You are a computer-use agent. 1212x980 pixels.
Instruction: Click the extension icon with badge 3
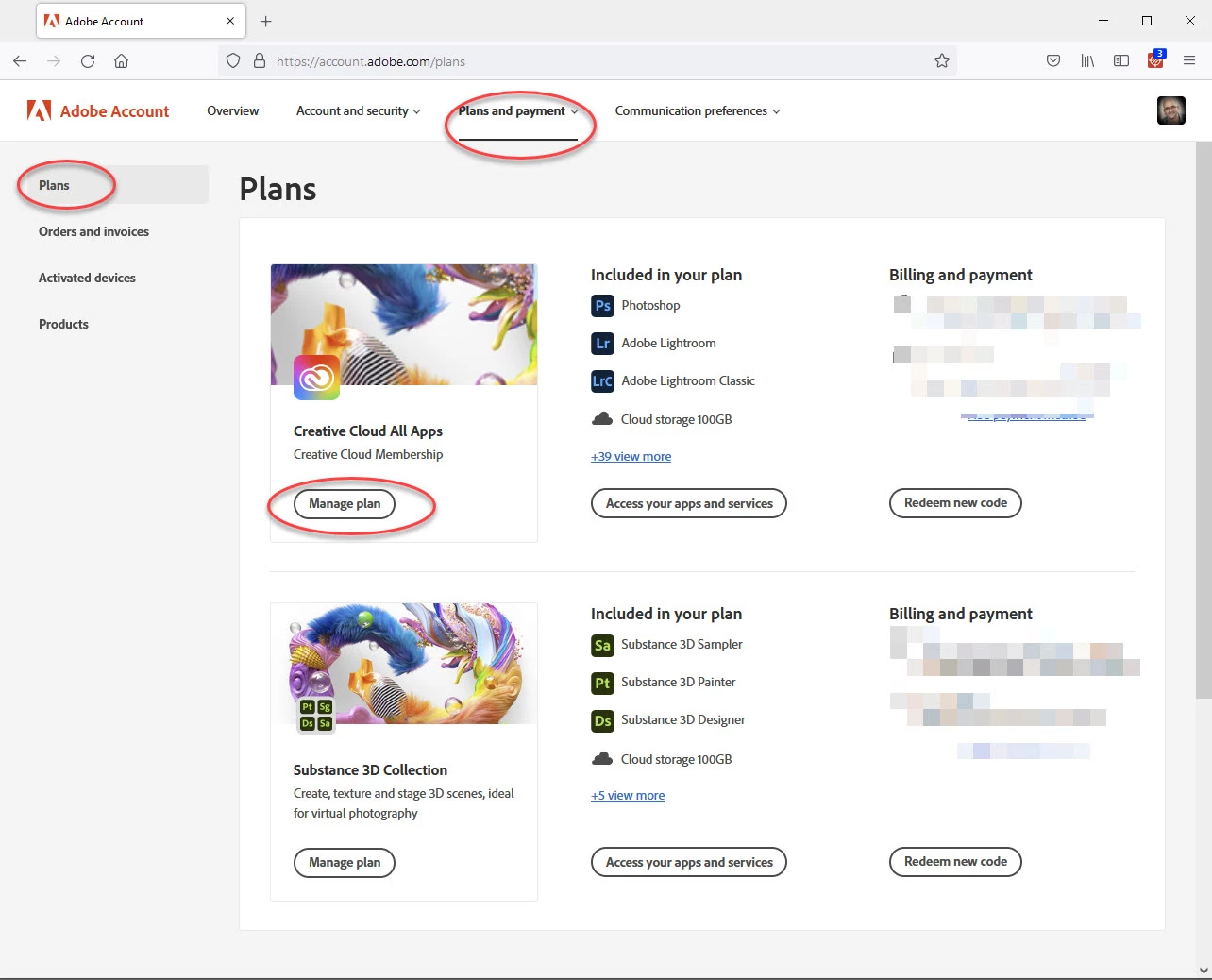[x=1155, y=60]
